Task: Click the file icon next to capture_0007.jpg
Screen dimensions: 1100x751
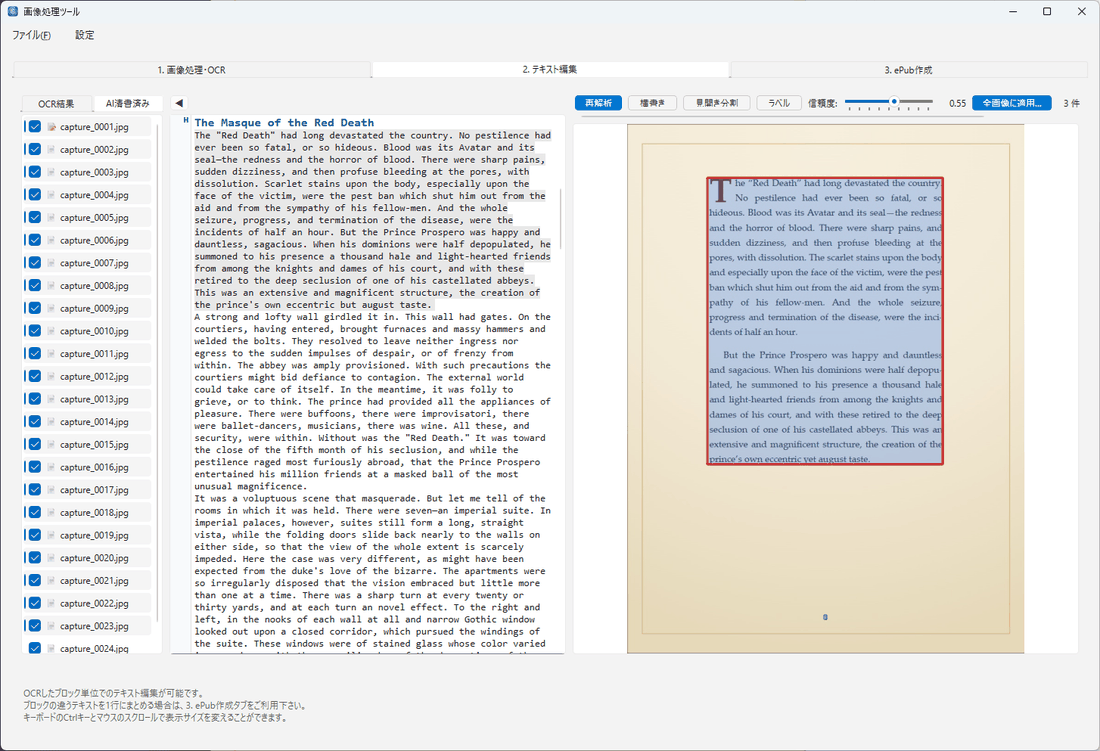Action: pos(51,263)
